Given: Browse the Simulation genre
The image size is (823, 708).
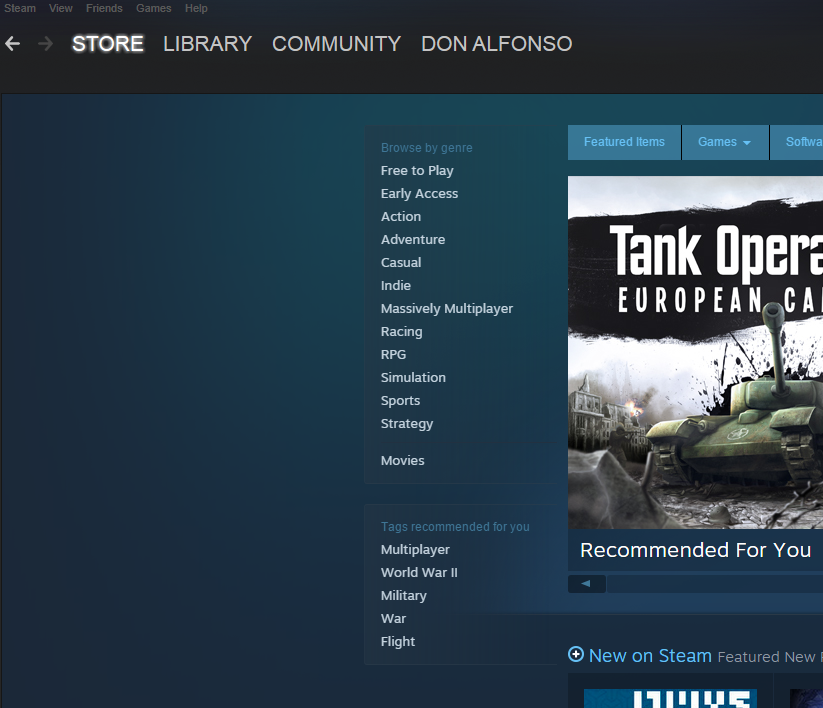Looking at the screenshot, I should 413,377.
